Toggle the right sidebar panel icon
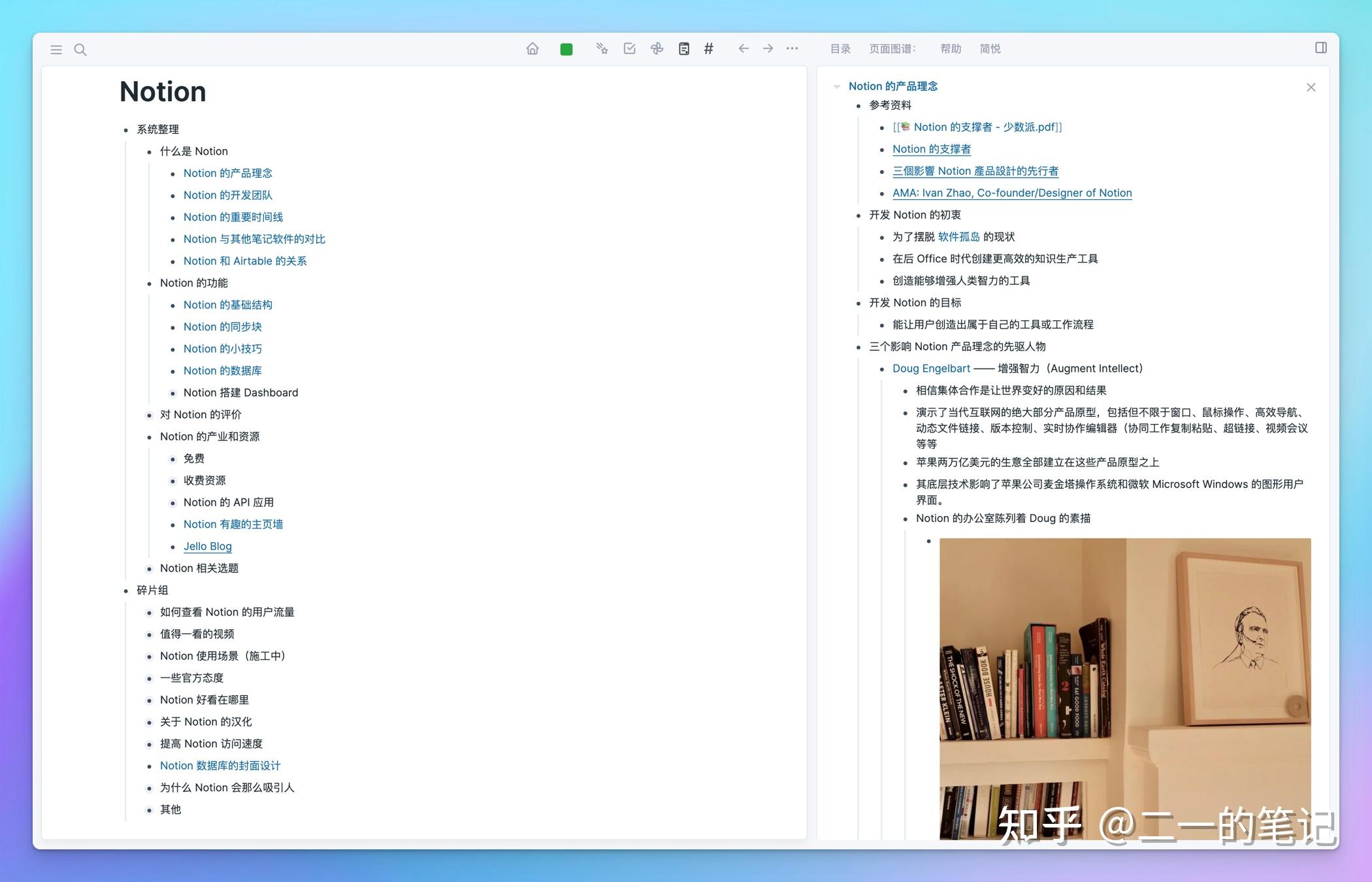 pos(1321,48)
